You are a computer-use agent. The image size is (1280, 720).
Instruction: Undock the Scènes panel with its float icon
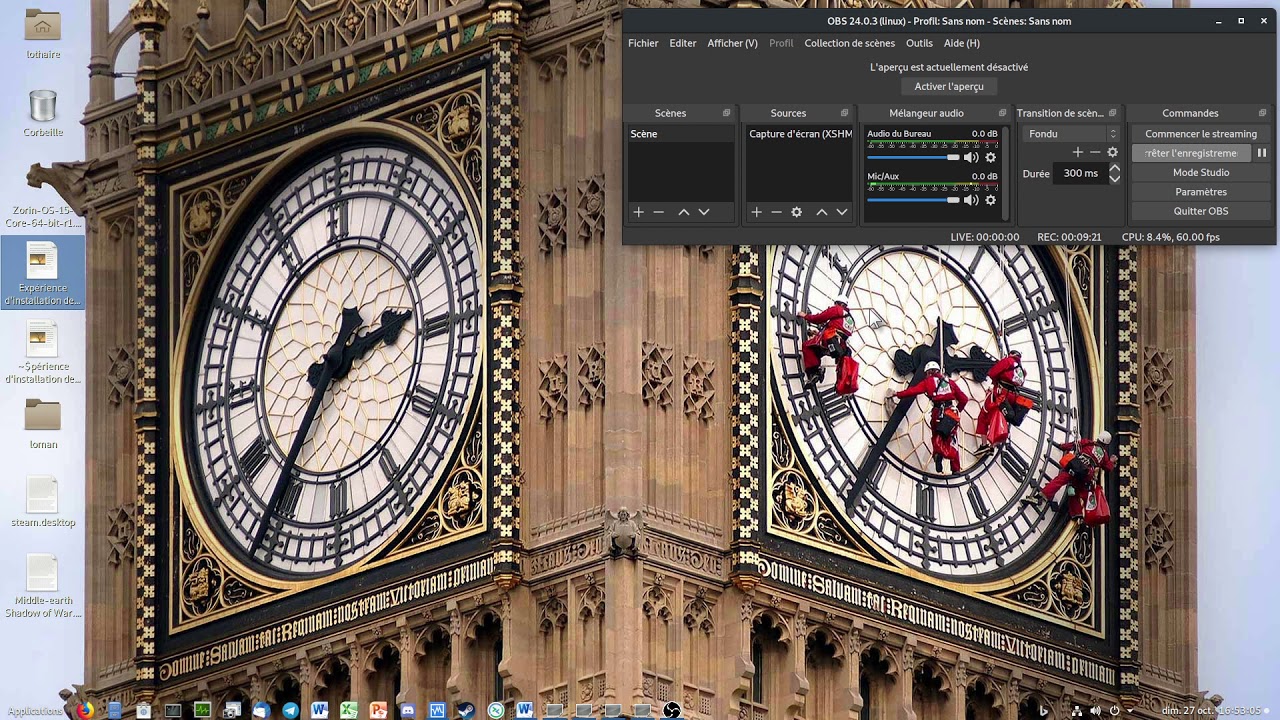tap(727, 113)
